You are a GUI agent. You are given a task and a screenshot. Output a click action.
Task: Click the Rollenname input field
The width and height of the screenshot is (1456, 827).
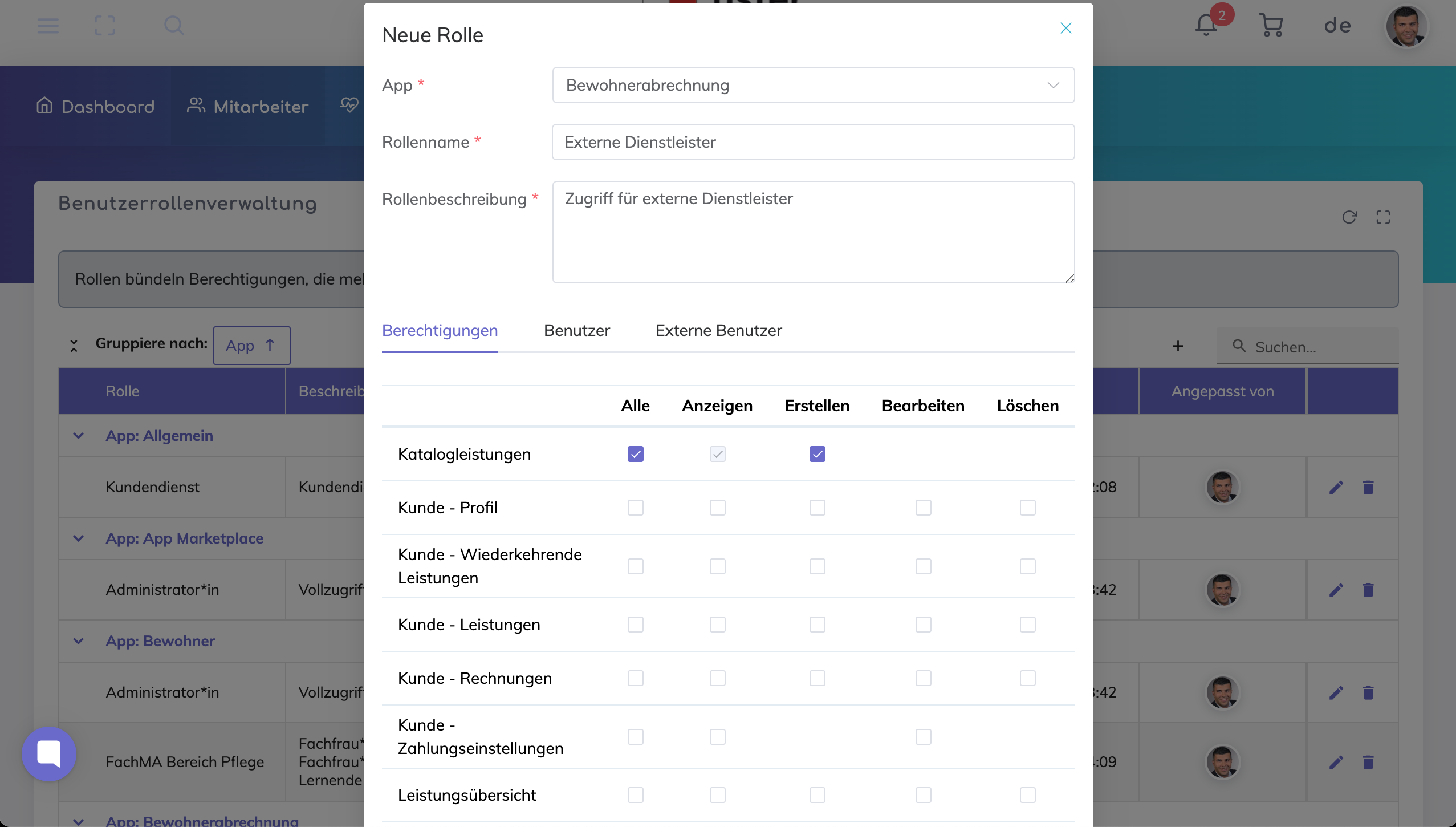813,142
